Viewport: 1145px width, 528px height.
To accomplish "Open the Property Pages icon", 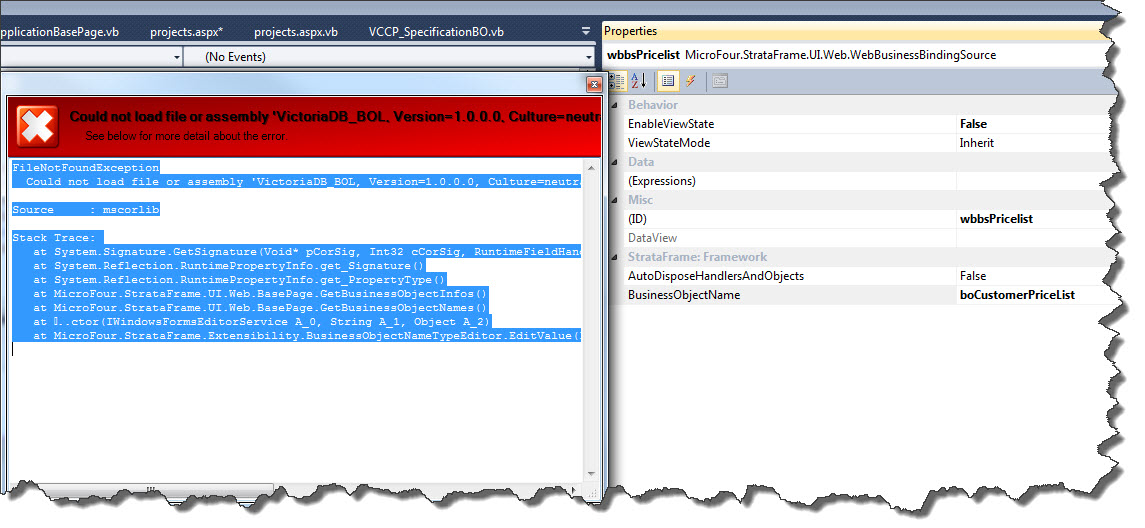I will click(x=720, y=81).
